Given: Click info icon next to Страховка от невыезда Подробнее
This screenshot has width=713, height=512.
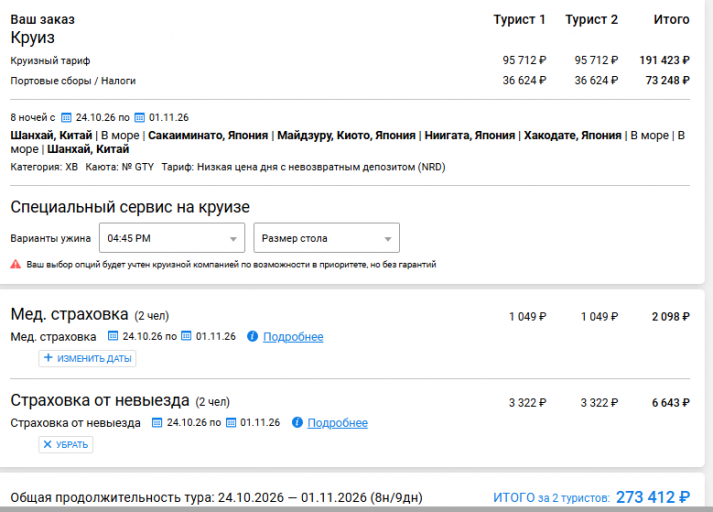Looking at the screenshot, I should coord(297,422).
